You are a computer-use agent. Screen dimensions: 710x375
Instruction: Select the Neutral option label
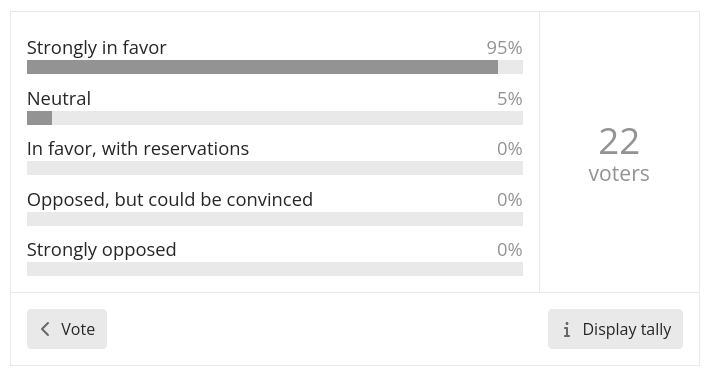click(59, 99)
